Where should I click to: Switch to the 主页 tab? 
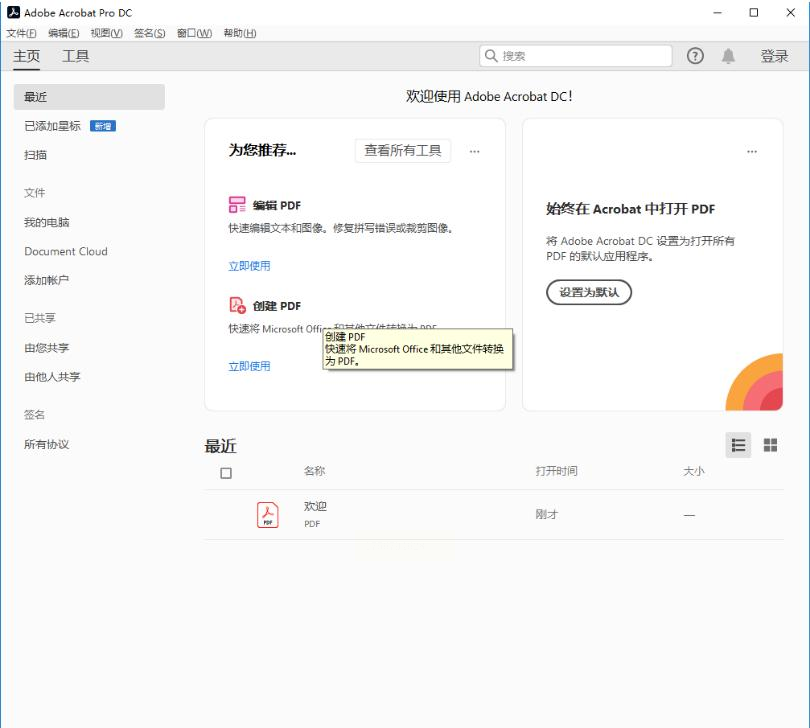(x=26, y=56)
